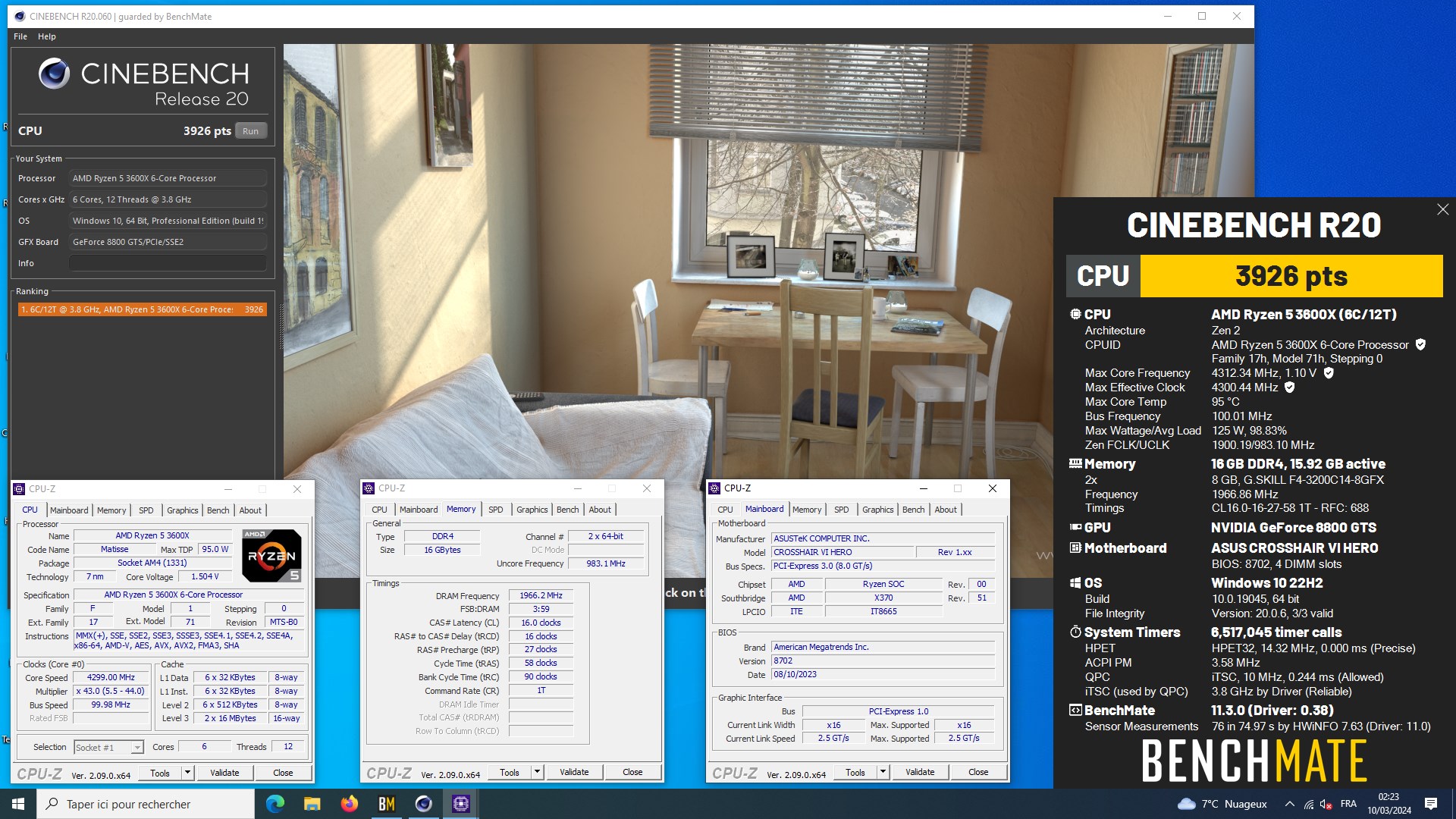
Task: Open BenchMate from taskbar
Action: (386, 804)
